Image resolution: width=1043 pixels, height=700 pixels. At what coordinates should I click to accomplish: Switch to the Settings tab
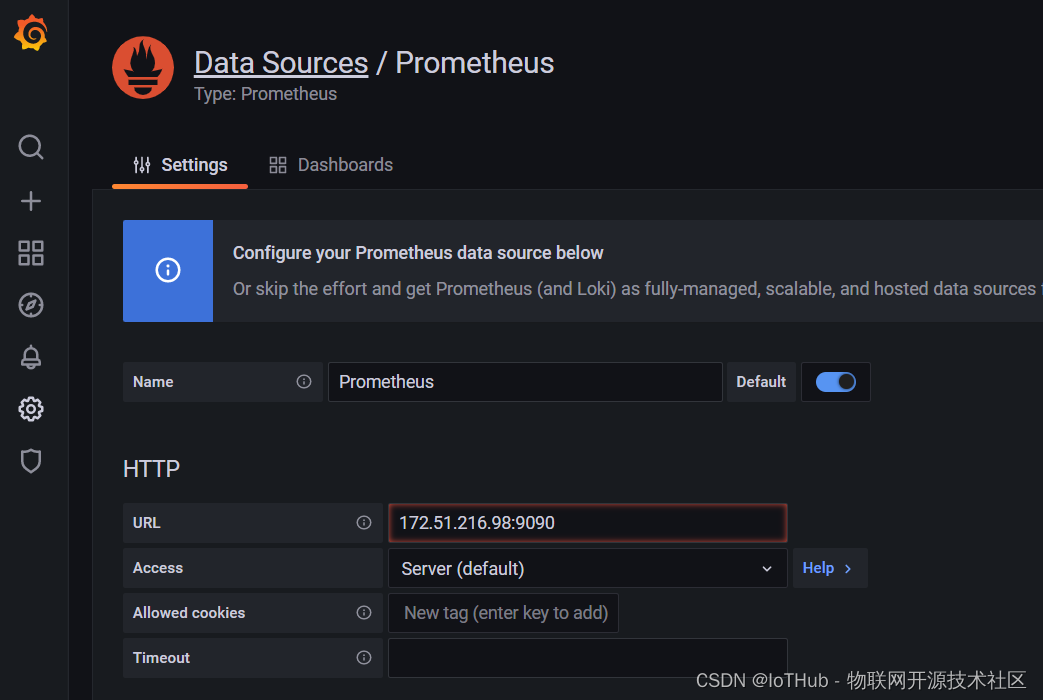pyautogui.click(x=180, y=165)
